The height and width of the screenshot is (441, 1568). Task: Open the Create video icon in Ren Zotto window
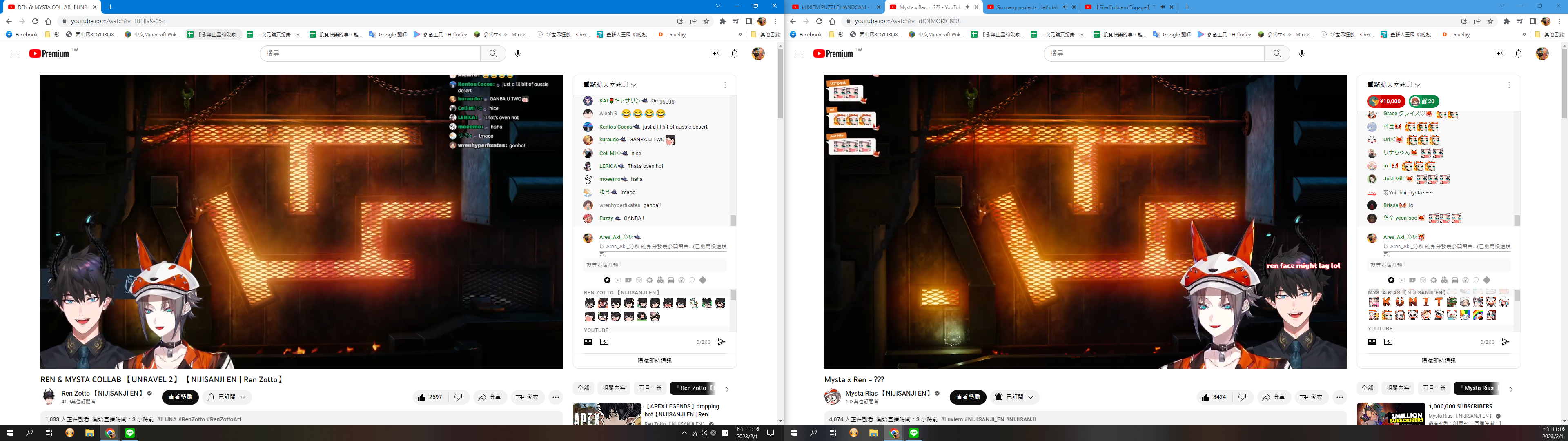coord(715,53)
